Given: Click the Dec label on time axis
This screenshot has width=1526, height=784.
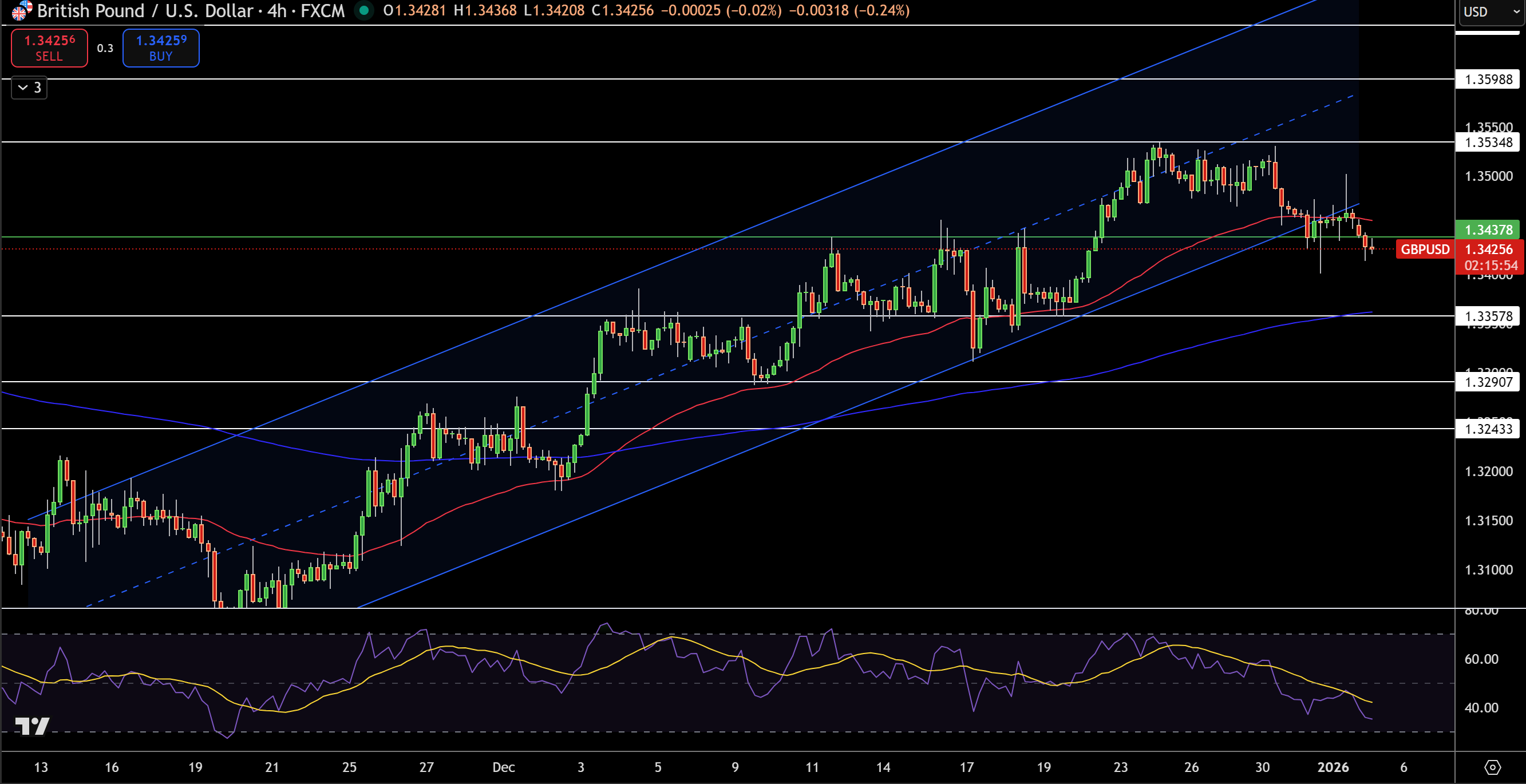Looking at the screenshot, I should [504, 767].
